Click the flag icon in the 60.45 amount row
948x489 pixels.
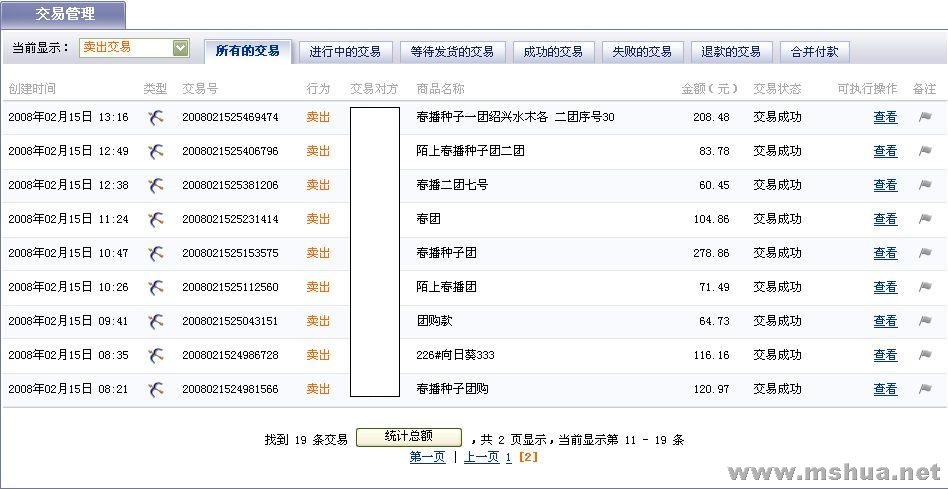pyautogui.click(x=925, y=185)
